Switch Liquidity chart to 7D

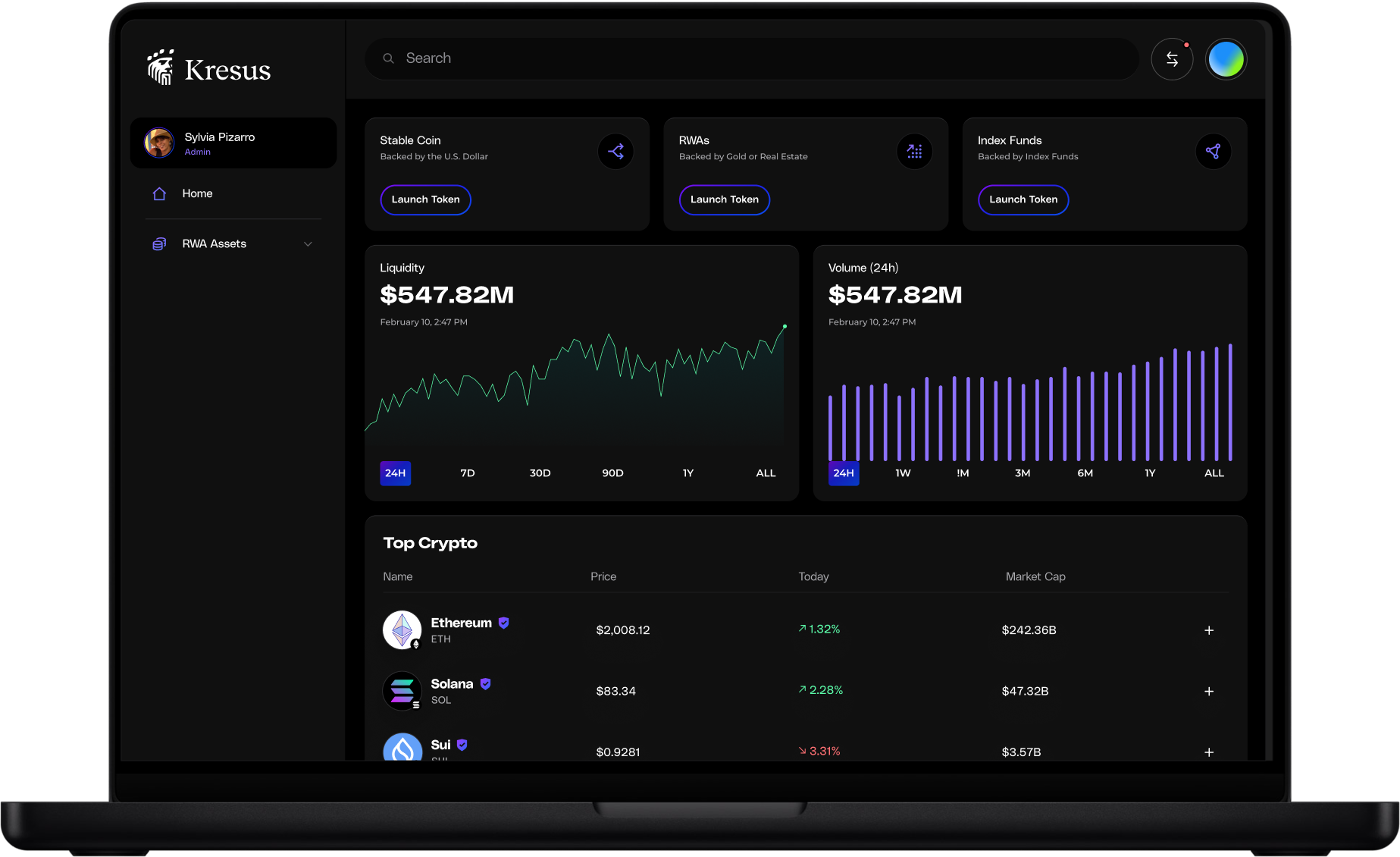pos(467,472)
